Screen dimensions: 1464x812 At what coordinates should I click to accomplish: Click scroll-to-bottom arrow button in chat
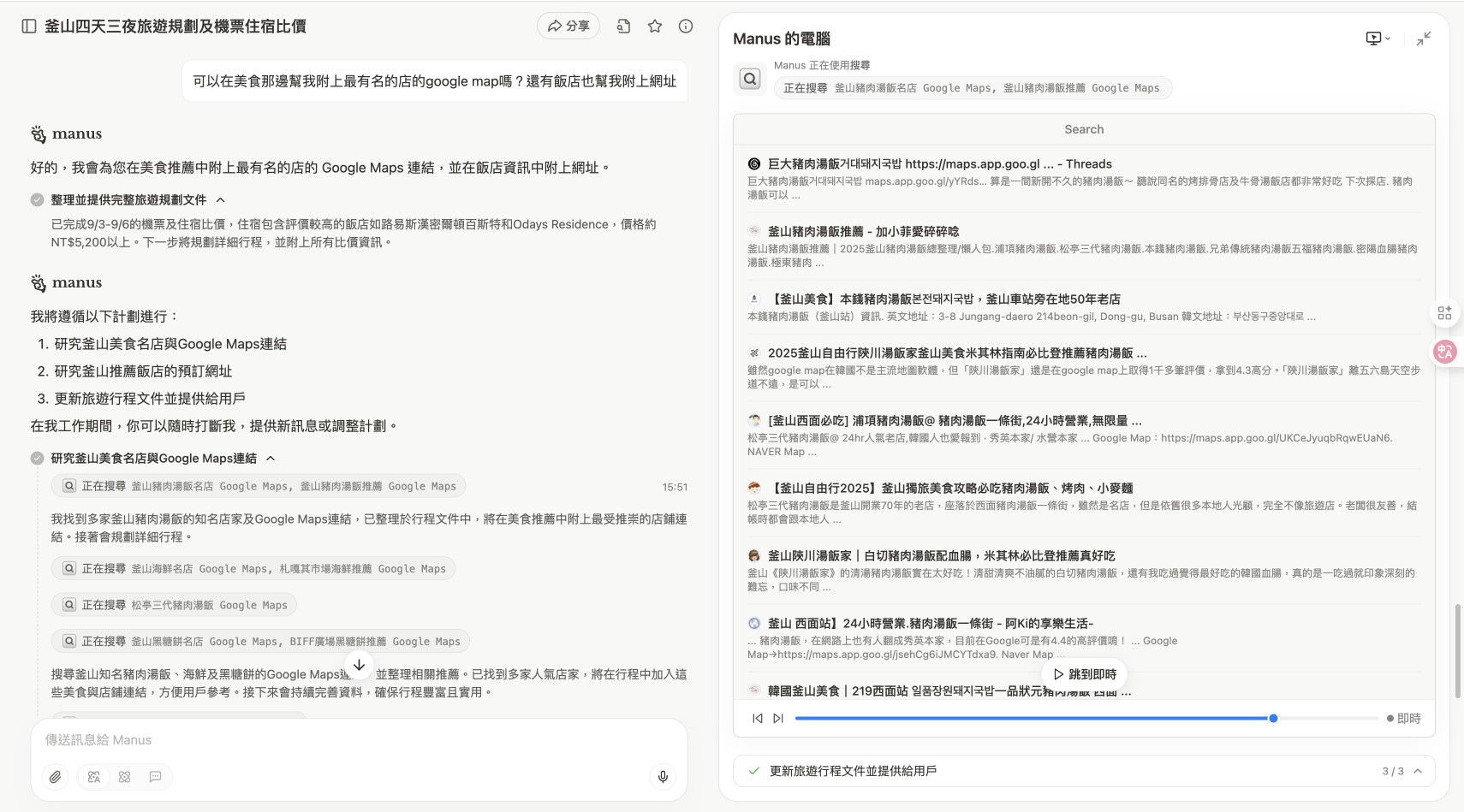pos(360,665)
